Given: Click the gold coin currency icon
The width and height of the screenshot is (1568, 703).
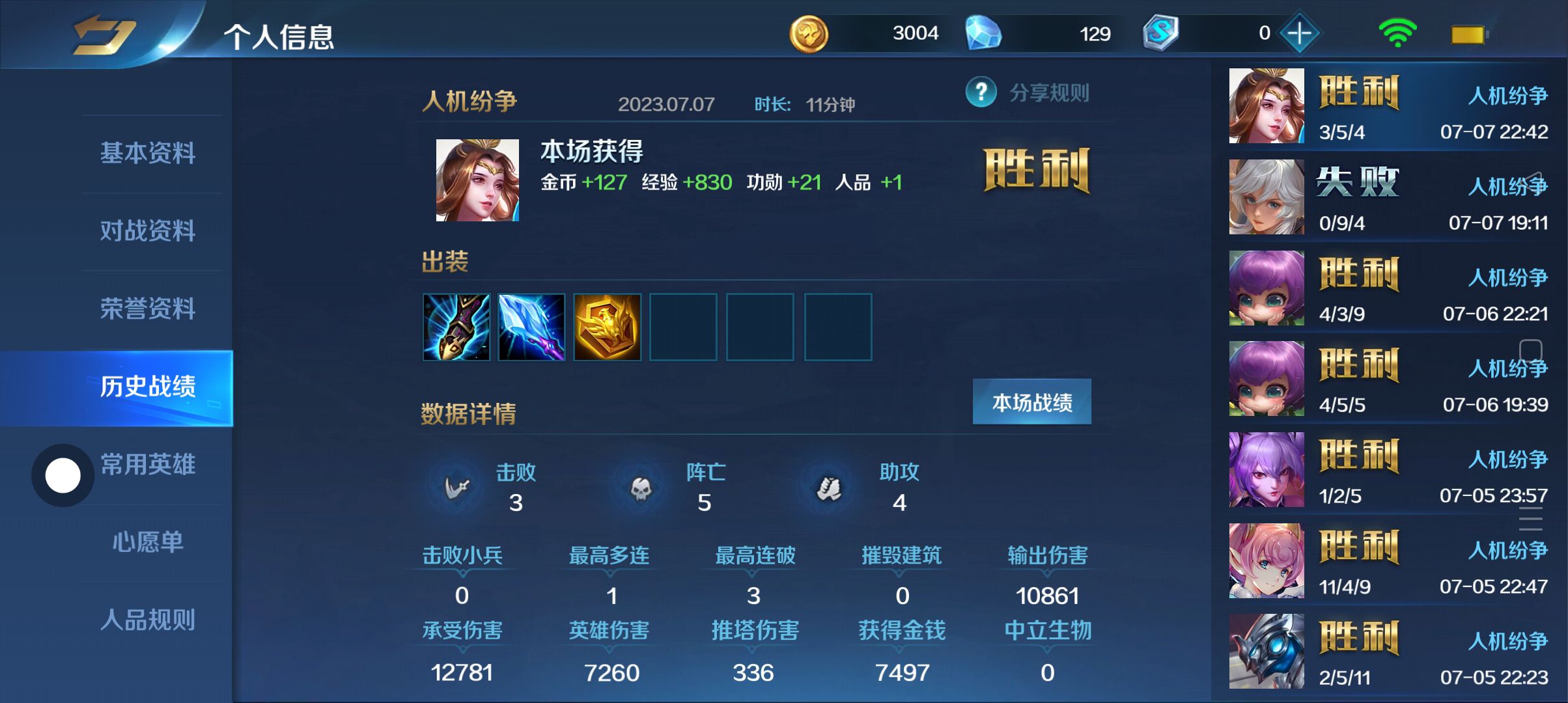Looking at the screenshot, I should 809,33.
